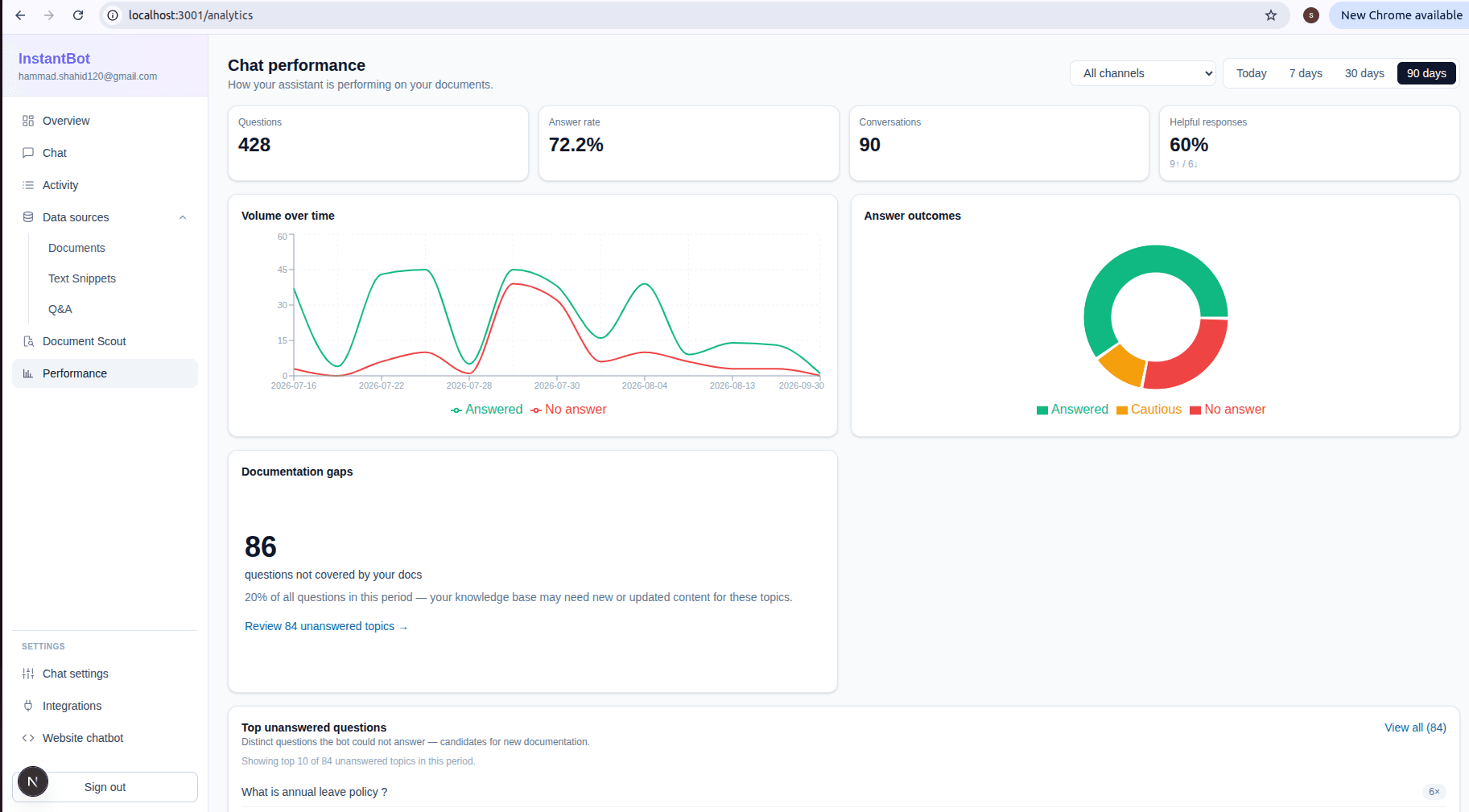Click the Sign out button
This screenshot has height=812, width=1469.
click(x=105, y=787)
